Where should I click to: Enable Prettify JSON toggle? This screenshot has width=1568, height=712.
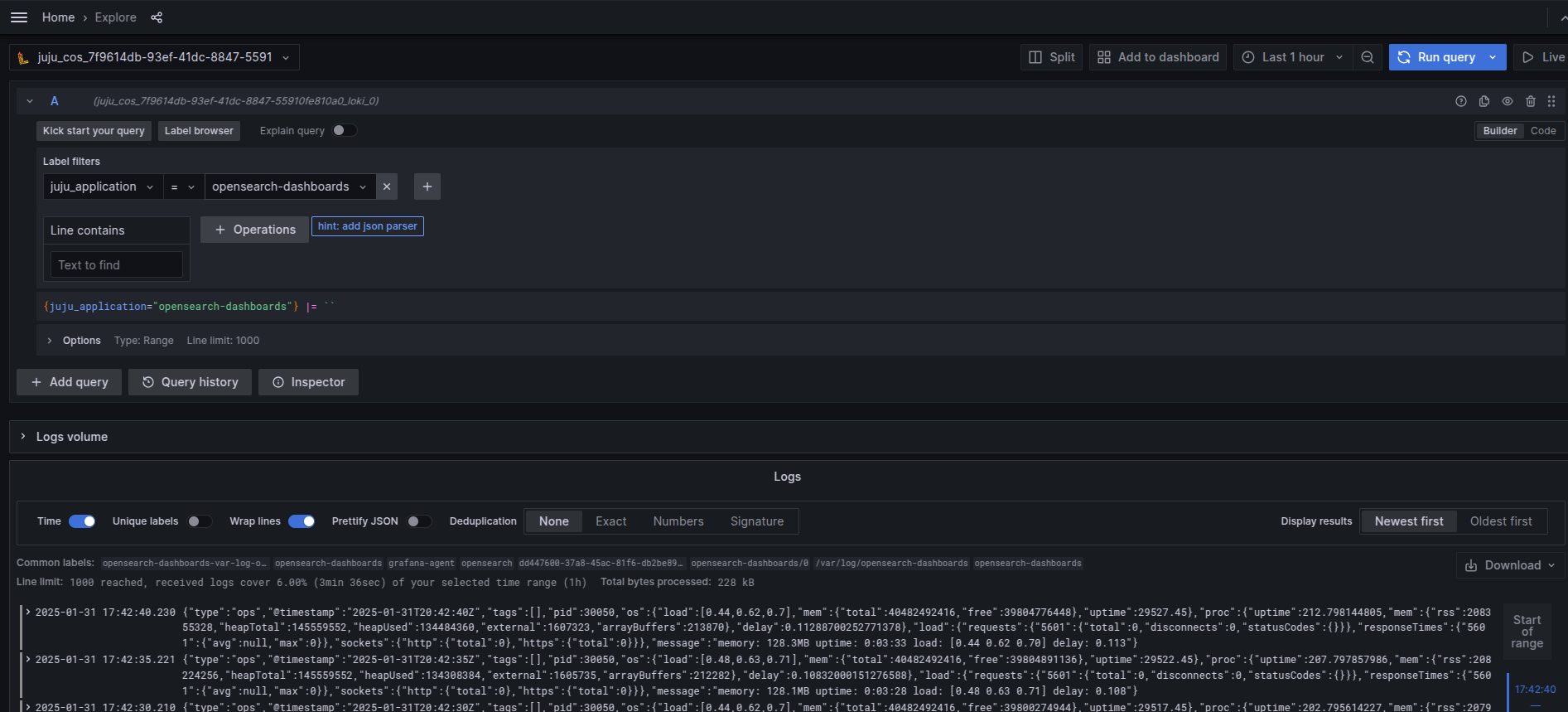[x=419, y=521]
